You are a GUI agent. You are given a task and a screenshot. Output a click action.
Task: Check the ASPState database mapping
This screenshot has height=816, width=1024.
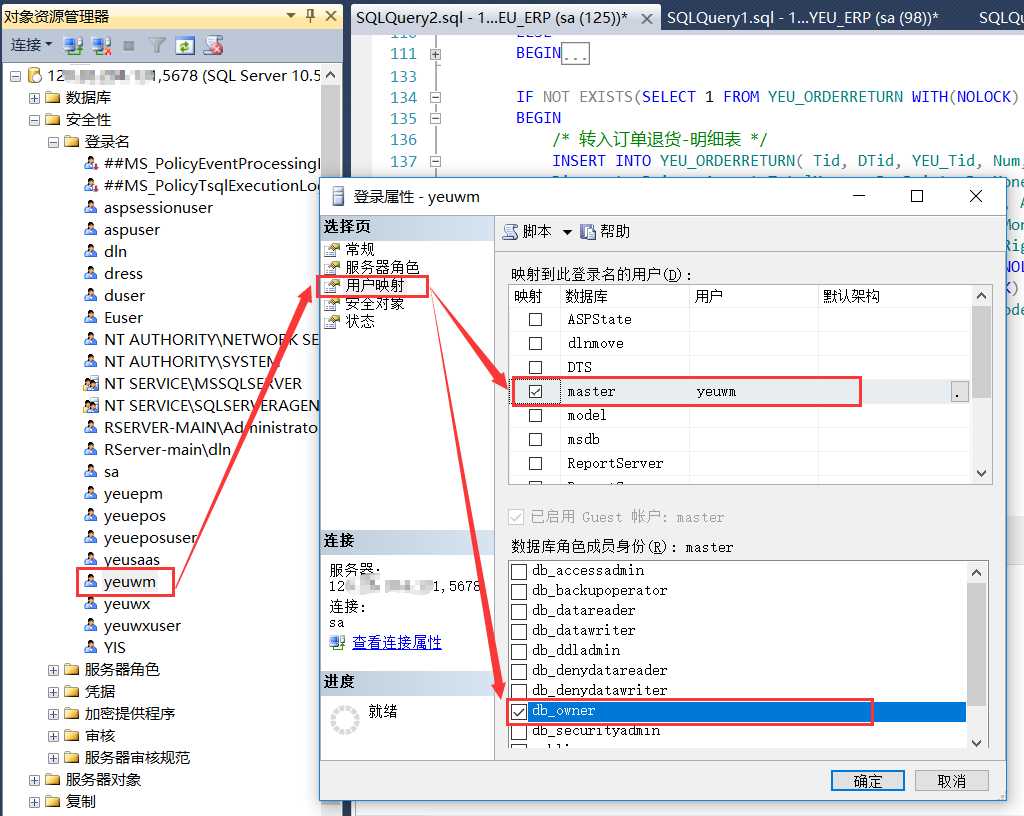tap(536, 319)
